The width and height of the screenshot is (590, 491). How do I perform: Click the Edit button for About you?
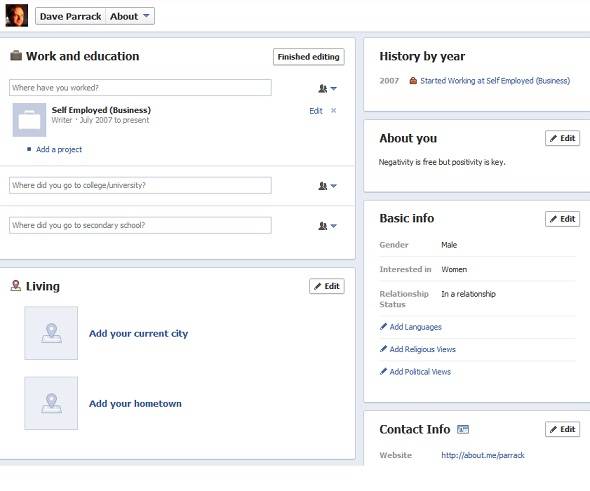563,138
